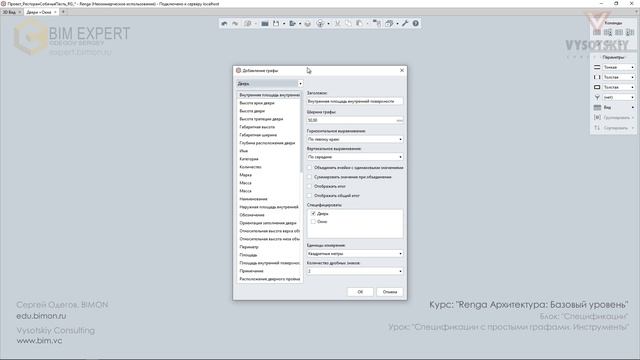Click the Copy icon in toolbar
This screenshot has height=360, width=640.
(x=348, y=24)
